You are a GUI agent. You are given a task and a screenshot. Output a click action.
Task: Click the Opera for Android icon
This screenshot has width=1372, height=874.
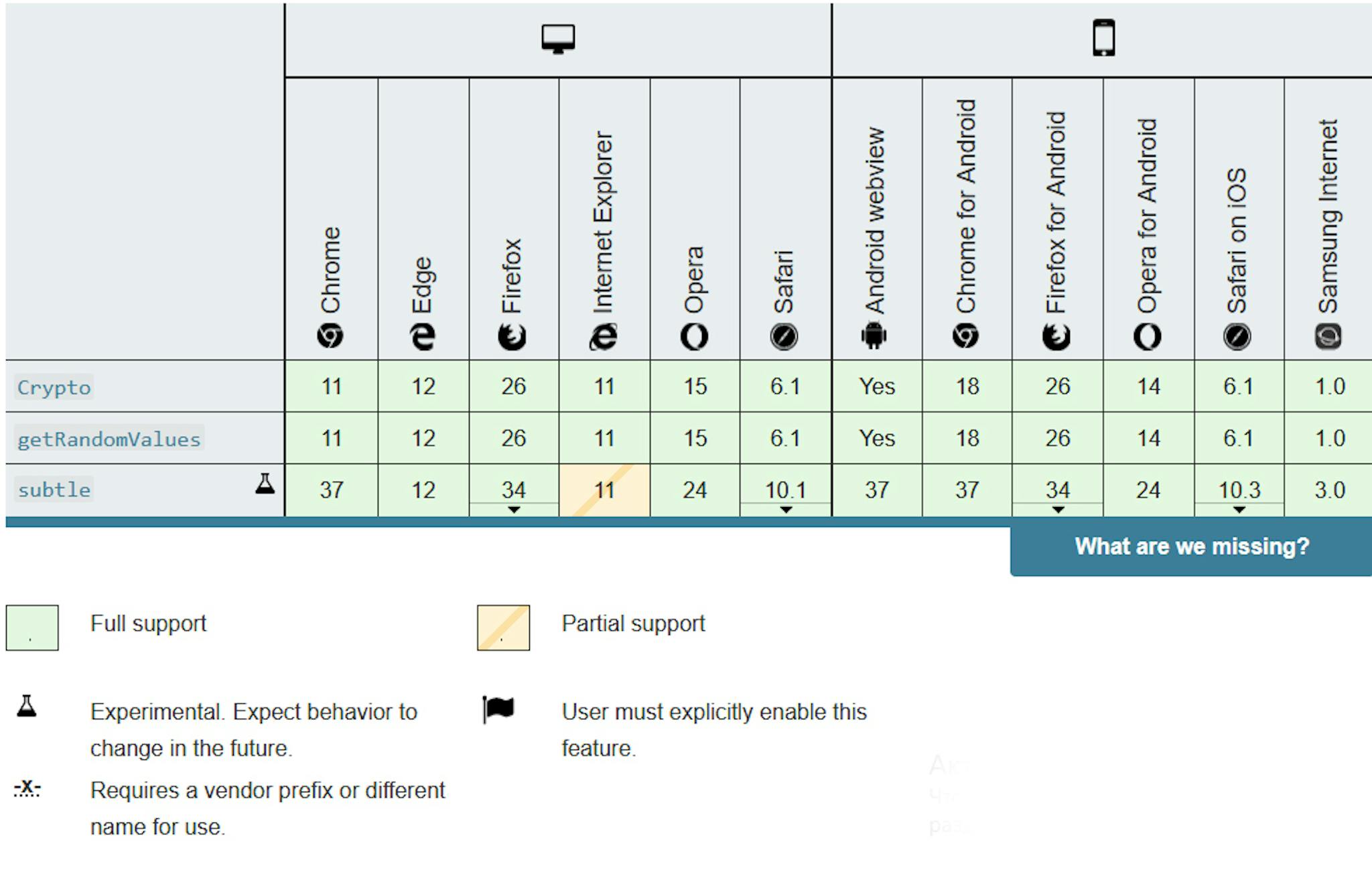(1147, 336)
